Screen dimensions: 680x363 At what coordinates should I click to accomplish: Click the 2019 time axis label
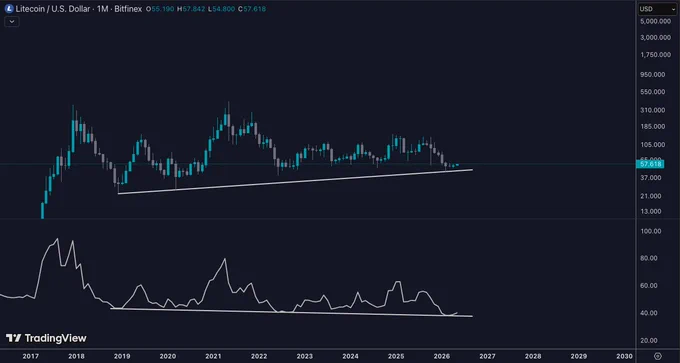pyautogui.click(x=122, y=356)
